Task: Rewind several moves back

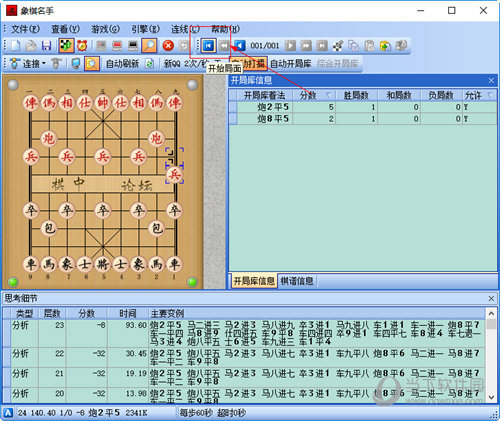Action: coord(224,46)
